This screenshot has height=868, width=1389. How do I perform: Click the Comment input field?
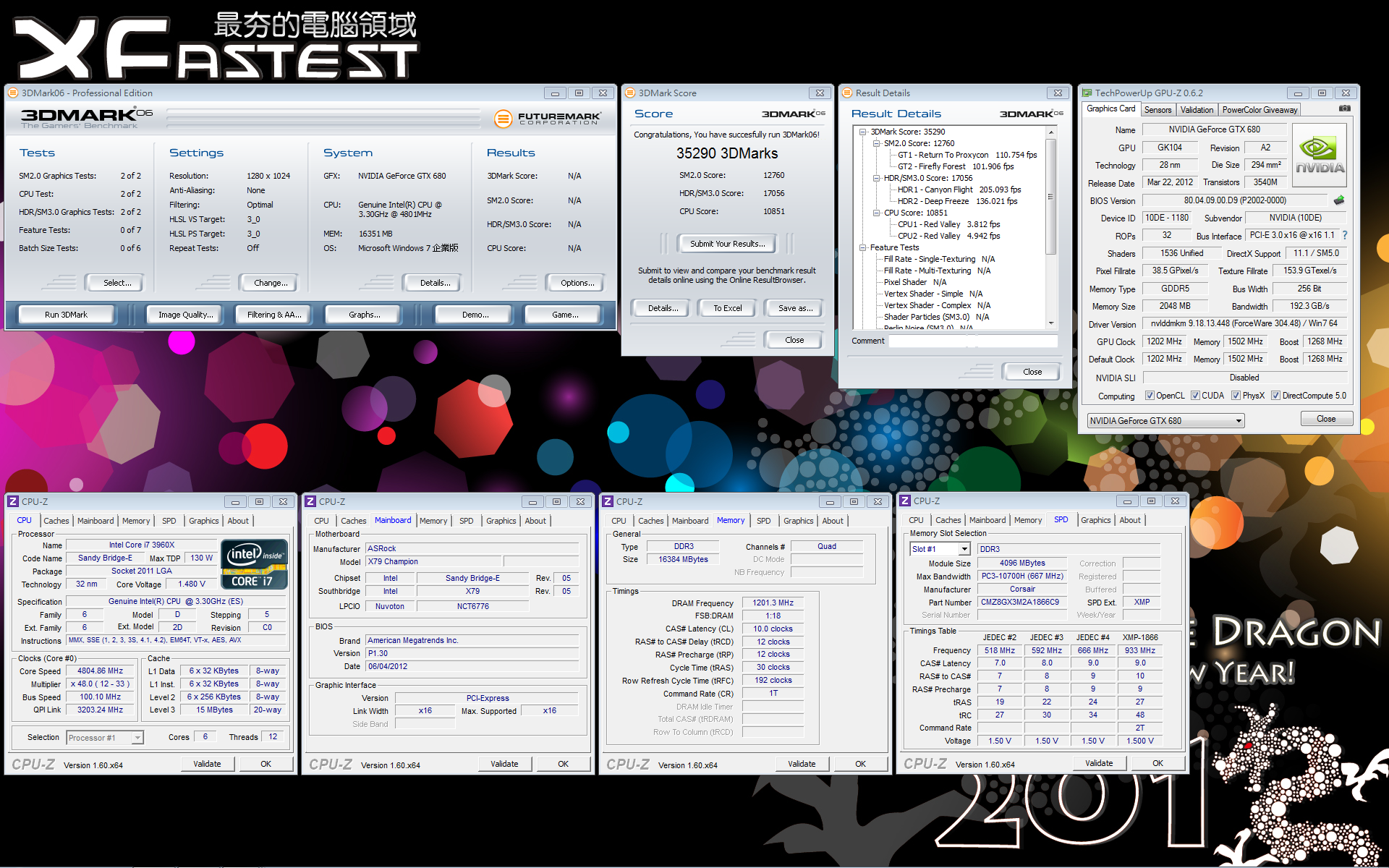pyautogui.click(x=973, y=341)
